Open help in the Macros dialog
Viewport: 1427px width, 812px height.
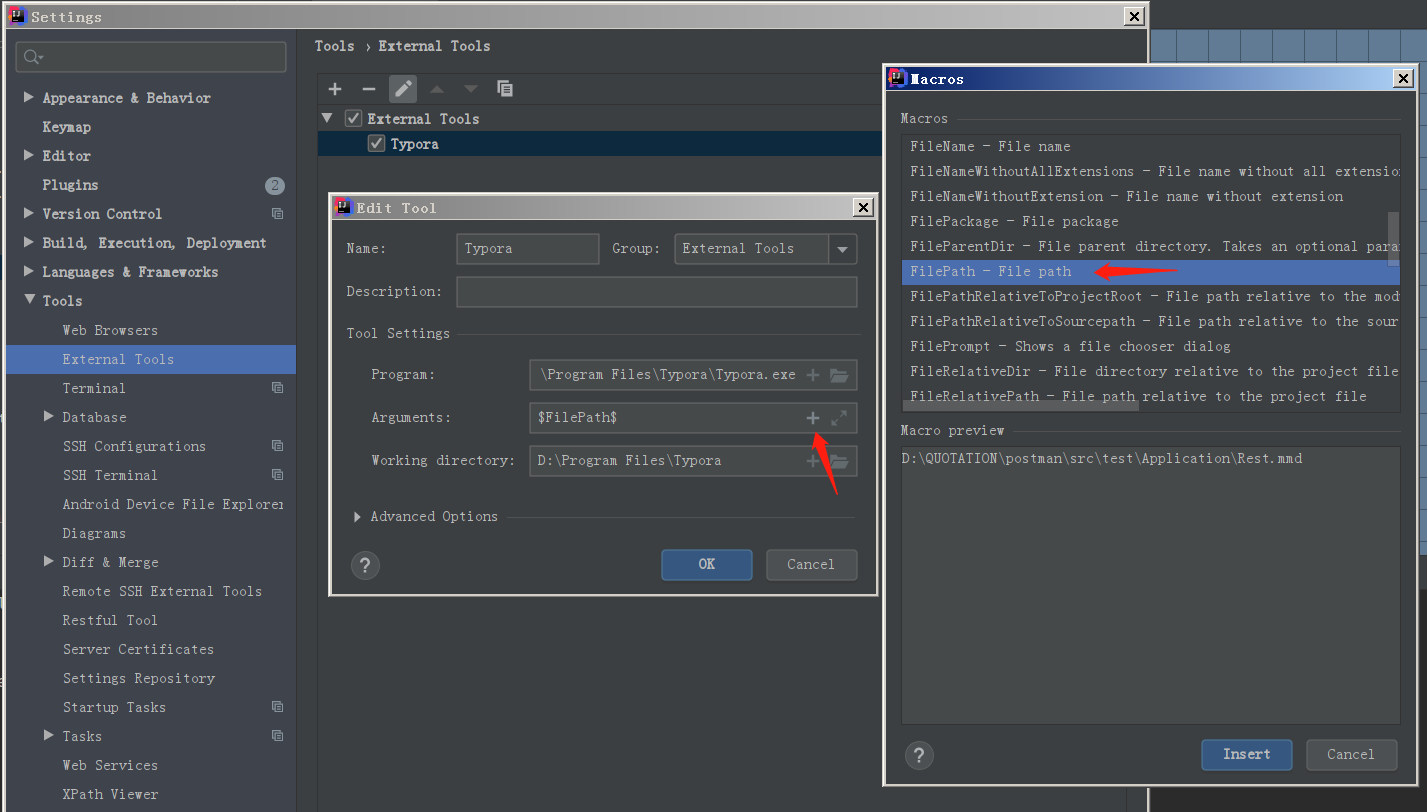919,755
